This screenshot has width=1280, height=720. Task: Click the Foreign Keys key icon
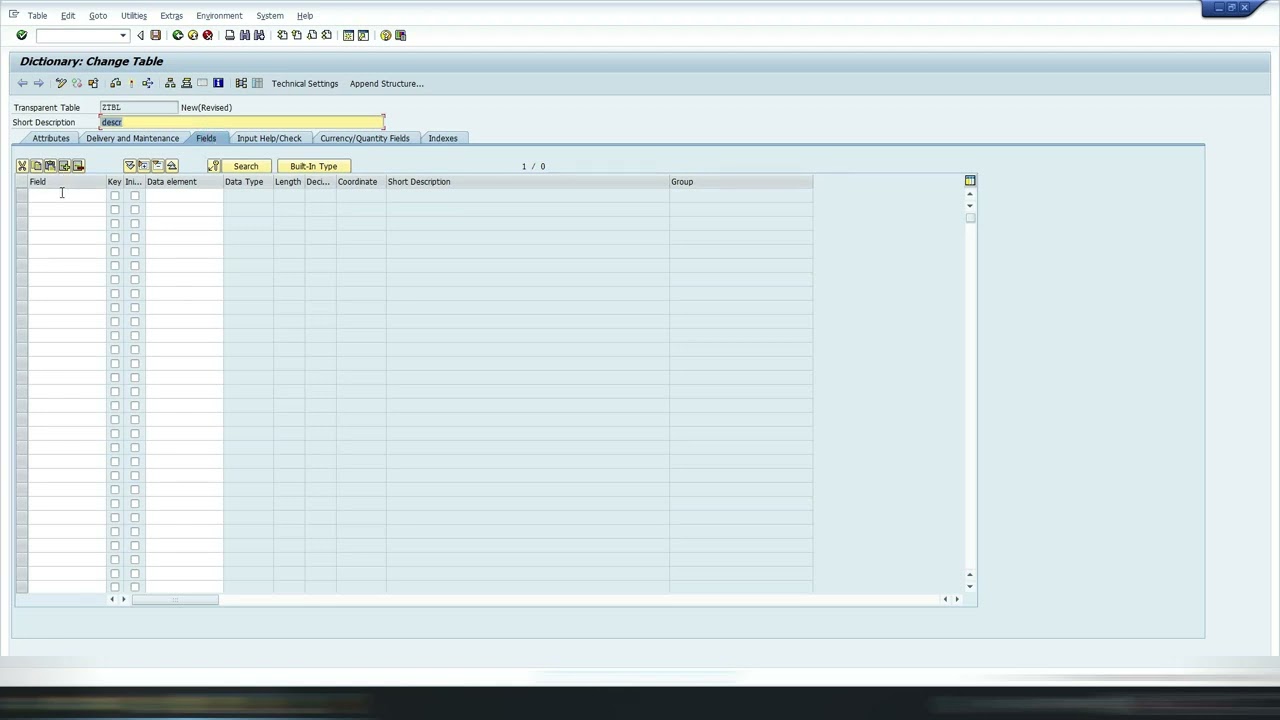pos(214,166)
